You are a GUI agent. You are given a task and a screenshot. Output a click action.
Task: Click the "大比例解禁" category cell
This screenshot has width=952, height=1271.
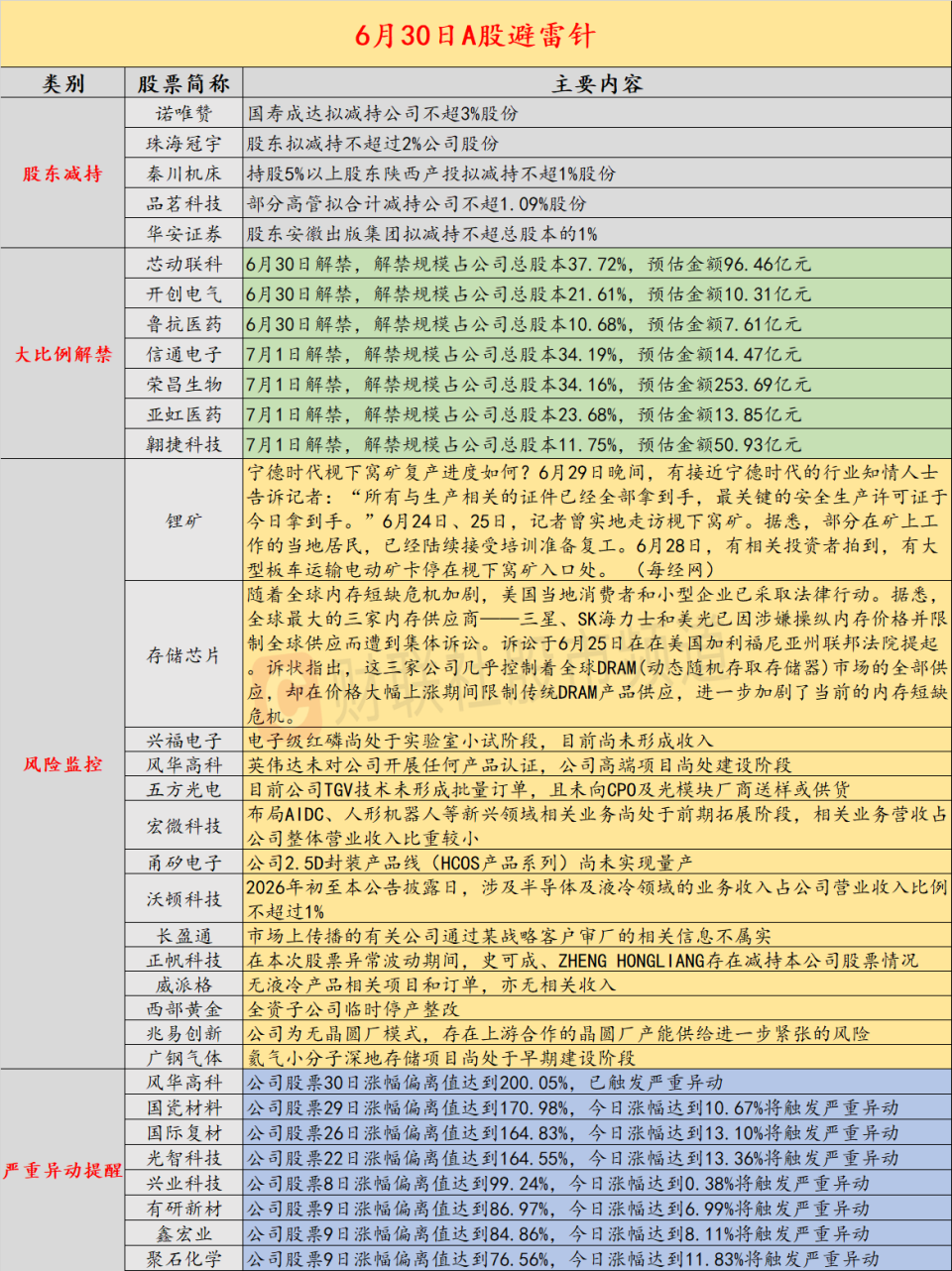[x=63, y=354]
